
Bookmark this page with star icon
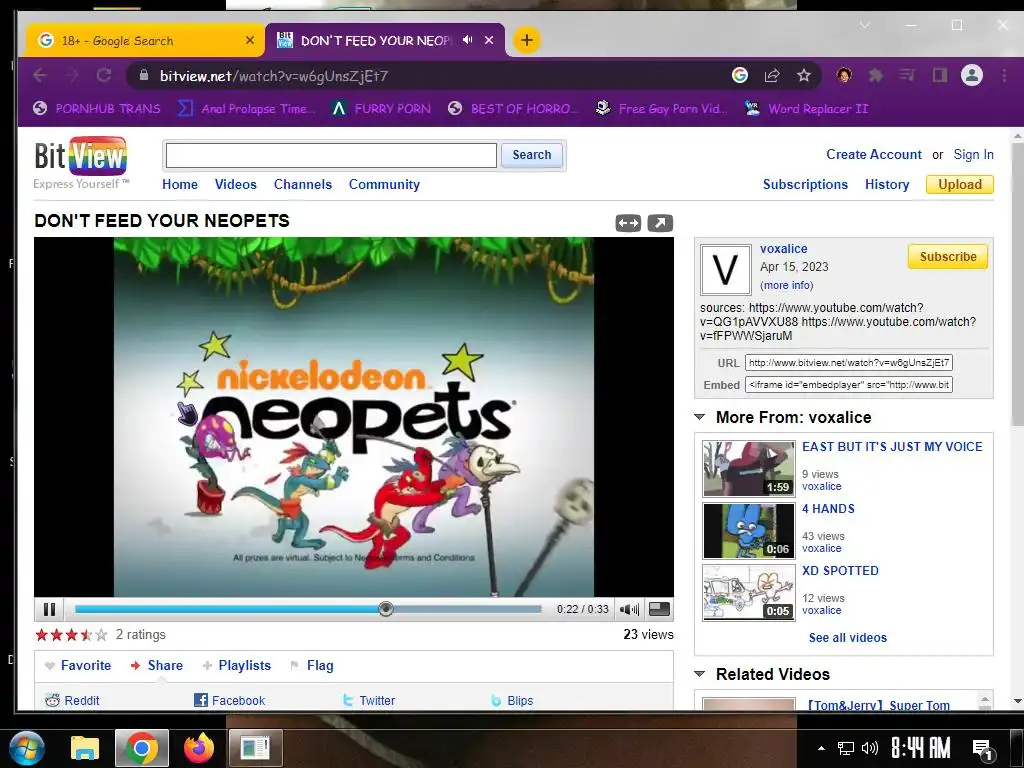804,76
